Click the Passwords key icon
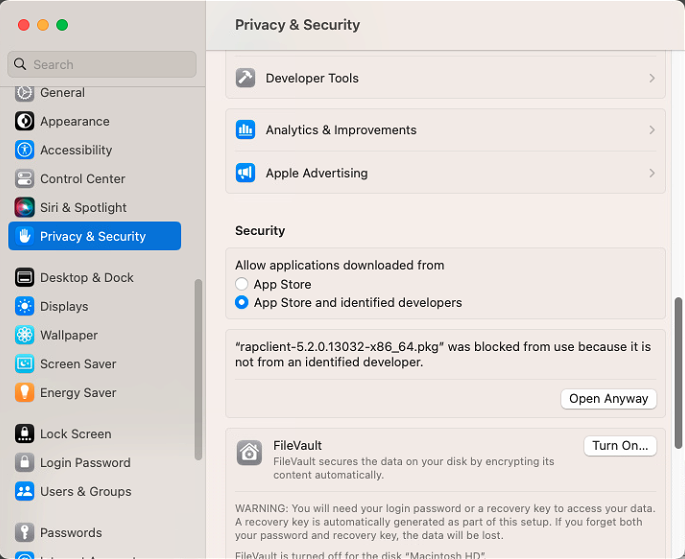Viewport: 685px width, 559px height. 24,532
